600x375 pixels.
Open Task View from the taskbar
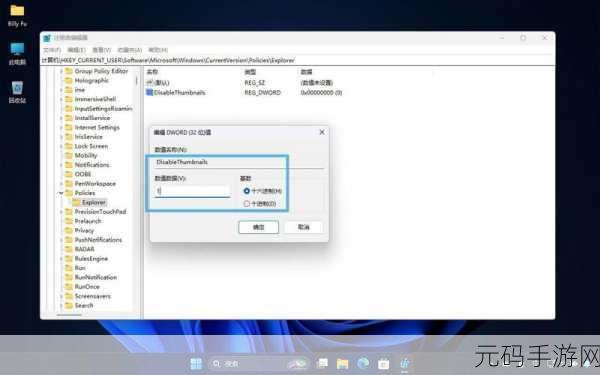[323, 364]
